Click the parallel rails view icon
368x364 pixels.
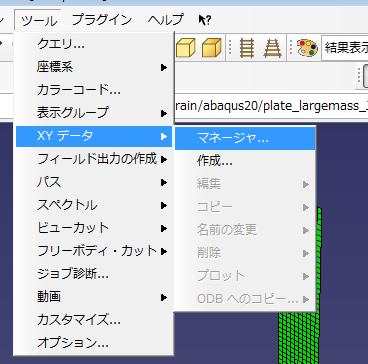pos(247,48)
